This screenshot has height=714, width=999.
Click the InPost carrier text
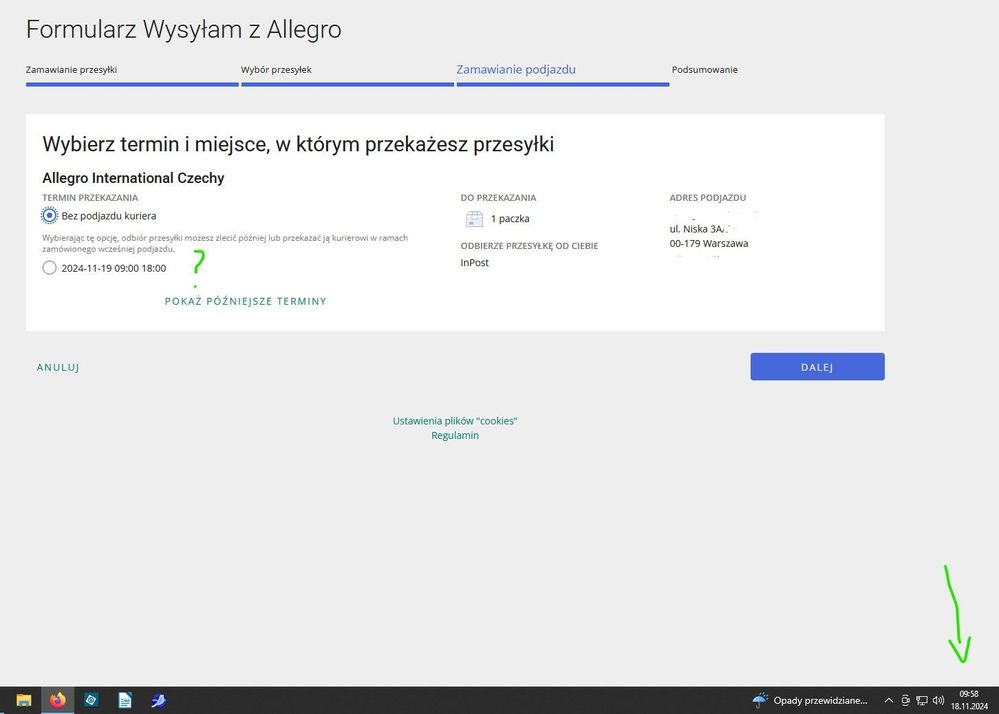(x=475, y=262)
